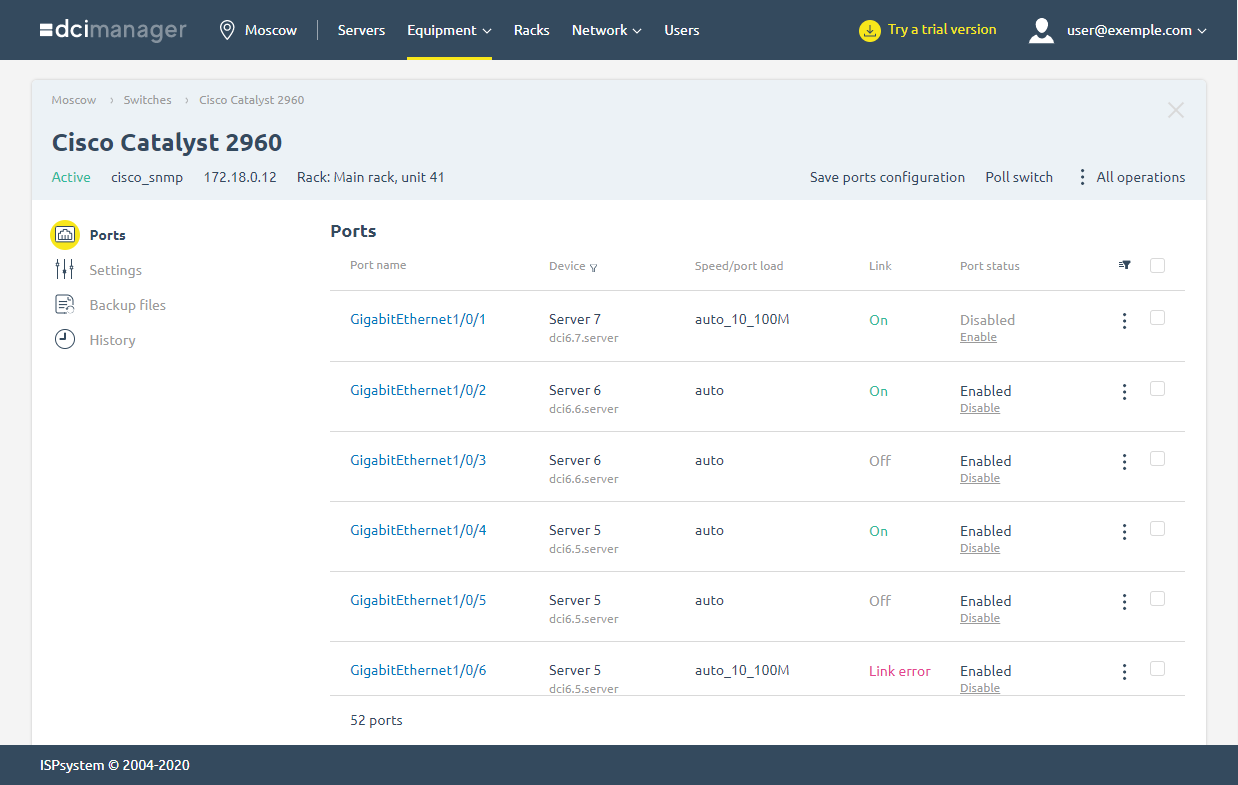The width and height of the screenshot is (1238, 785).
Task: Click the Backup files icon
Action: coord(65,305)
